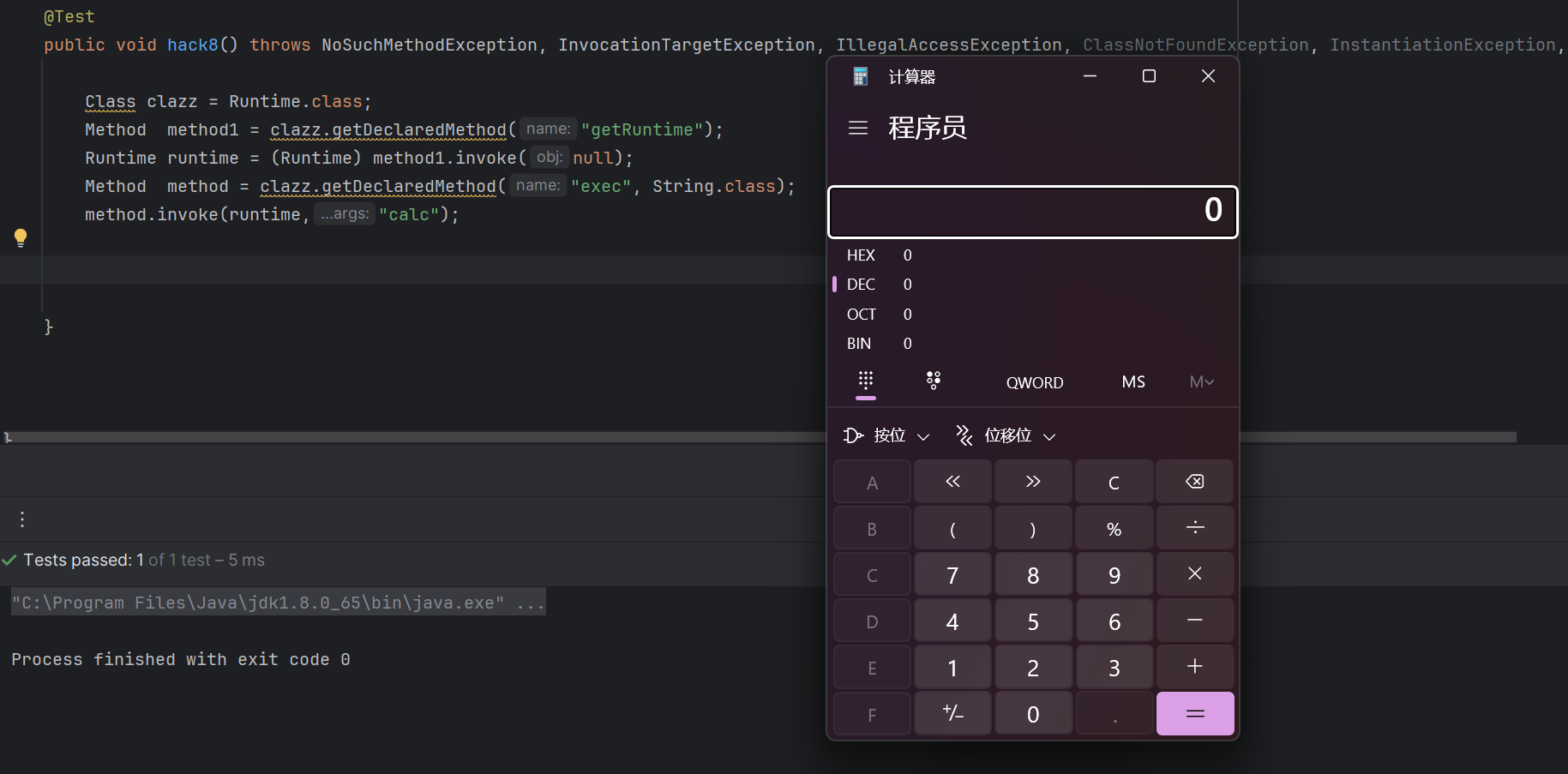Expand the 按位 bitwise dropdown
The width and height of the screenshot is (1568, 774).
pyautogui.click(x=887, y=436)
